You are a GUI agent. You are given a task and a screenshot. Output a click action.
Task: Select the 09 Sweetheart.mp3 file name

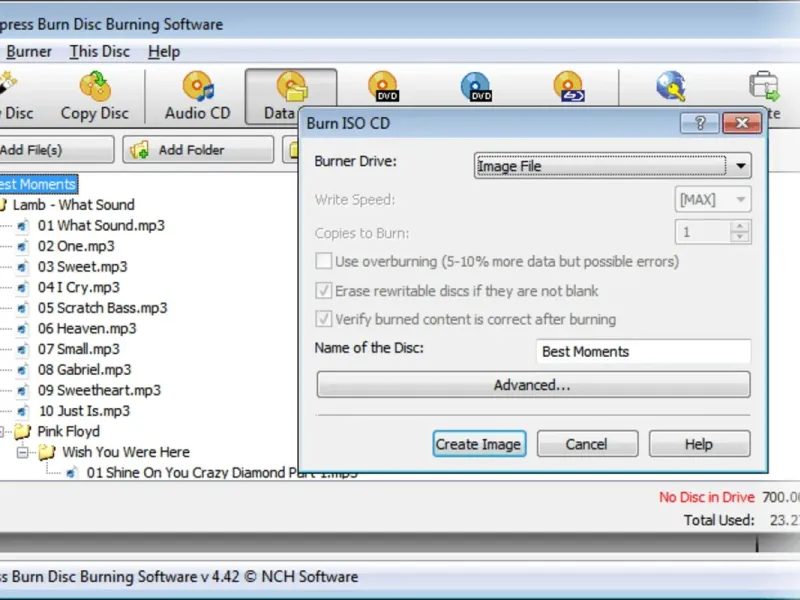(99, 390)
